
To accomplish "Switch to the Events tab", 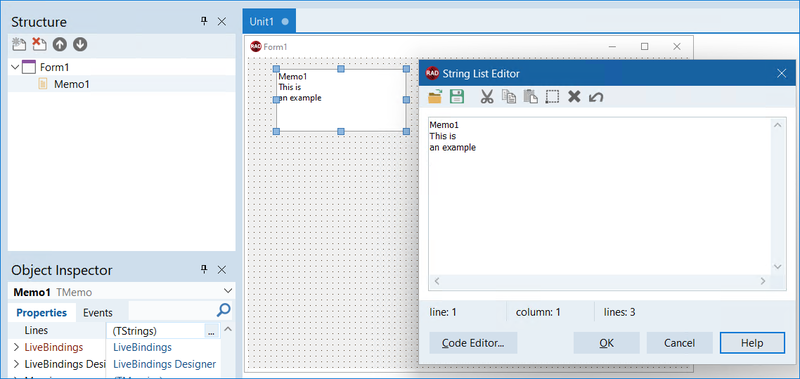I will [x=97, y=313].
